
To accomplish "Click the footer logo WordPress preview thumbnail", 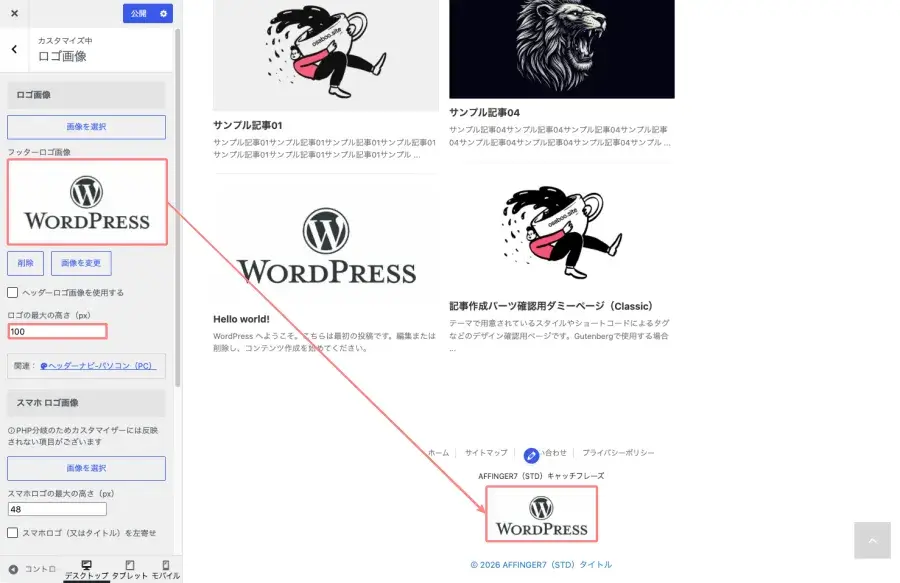I will (87, 202).
